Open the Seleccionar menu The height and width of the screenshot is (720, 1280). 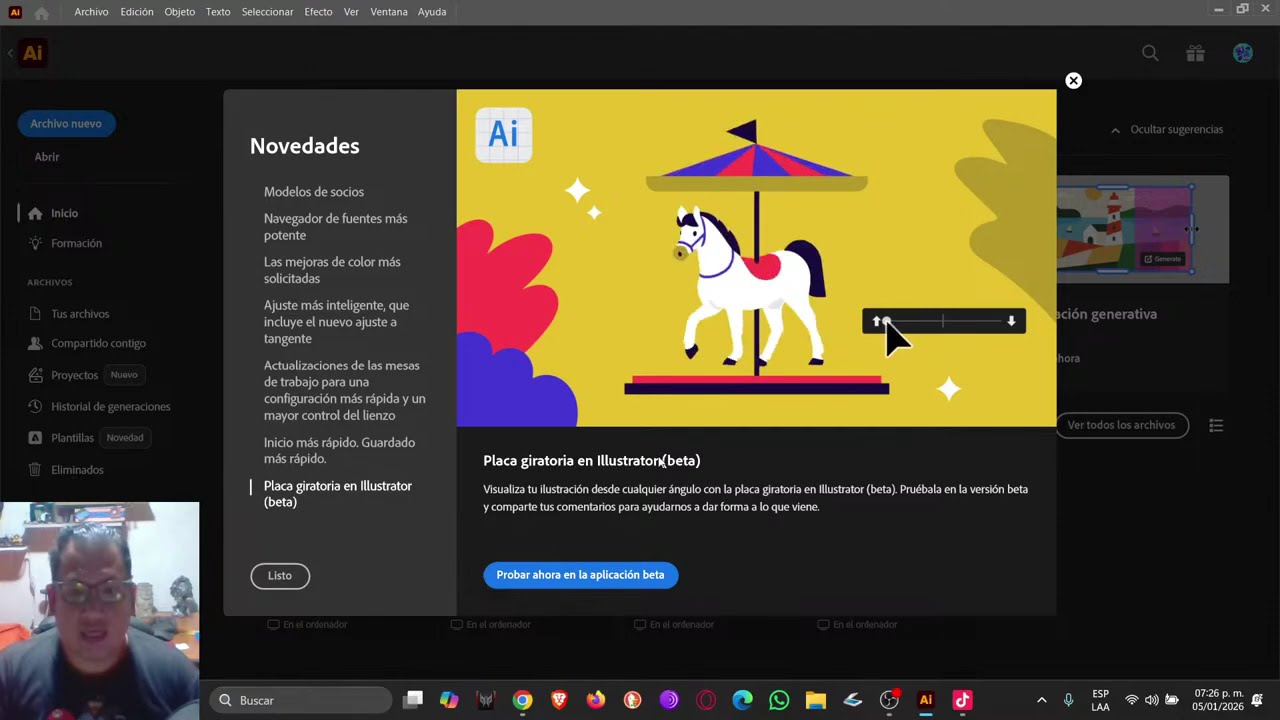pos(268,12)
